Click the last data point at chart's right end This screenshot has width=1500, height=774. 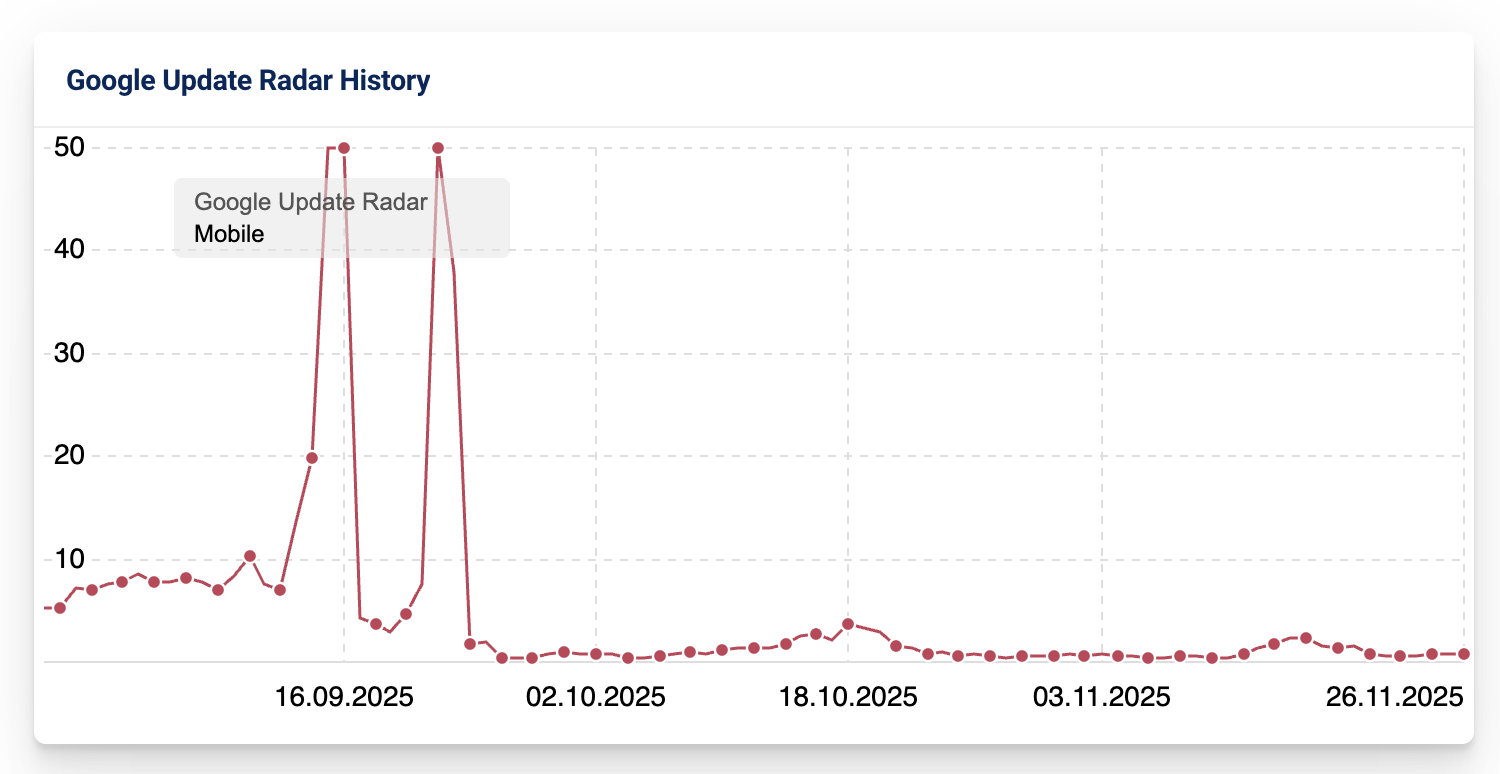pos(1464,654)
